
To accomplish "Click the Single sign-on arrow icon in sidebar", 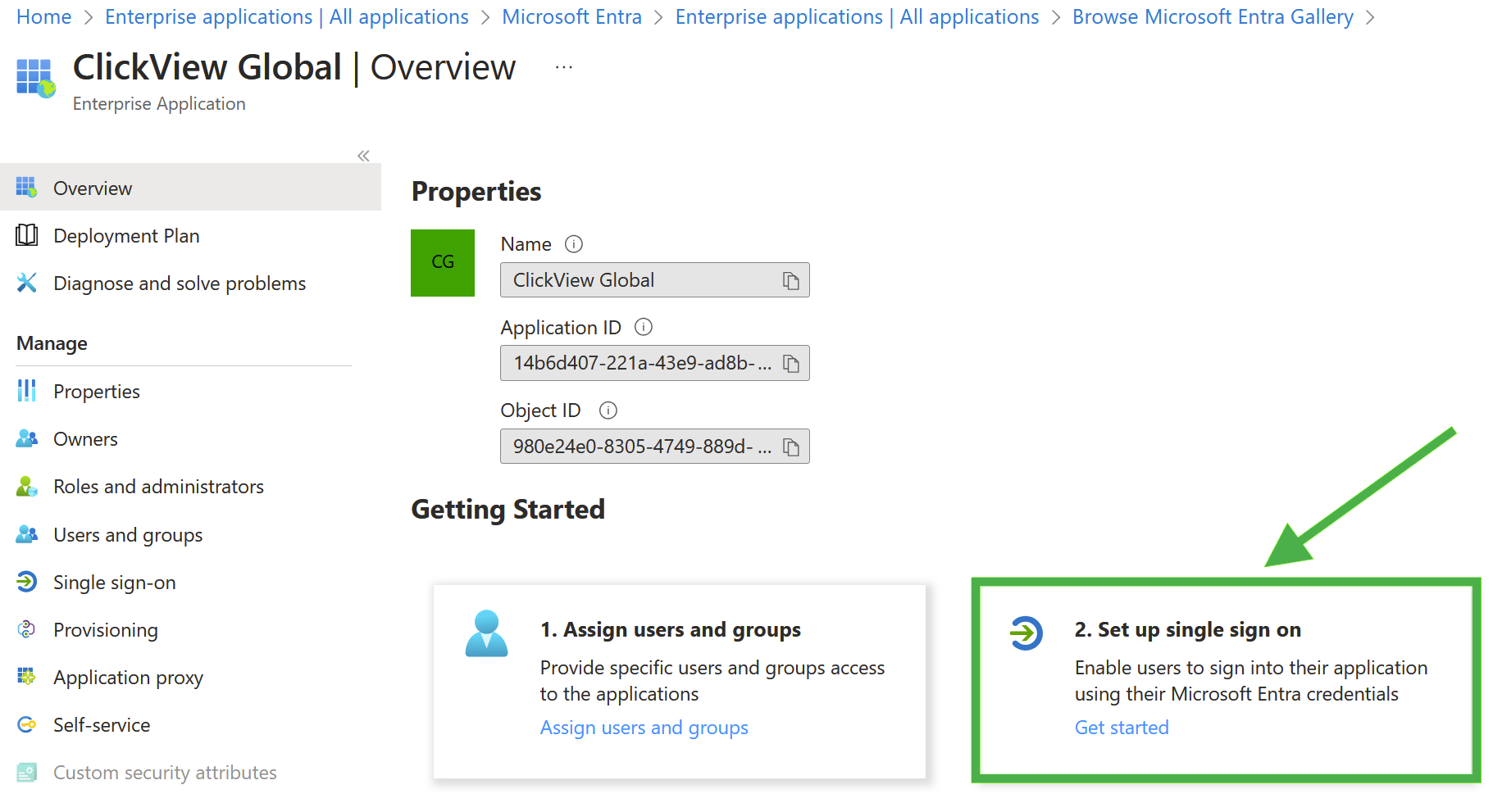I will (26, 582).
